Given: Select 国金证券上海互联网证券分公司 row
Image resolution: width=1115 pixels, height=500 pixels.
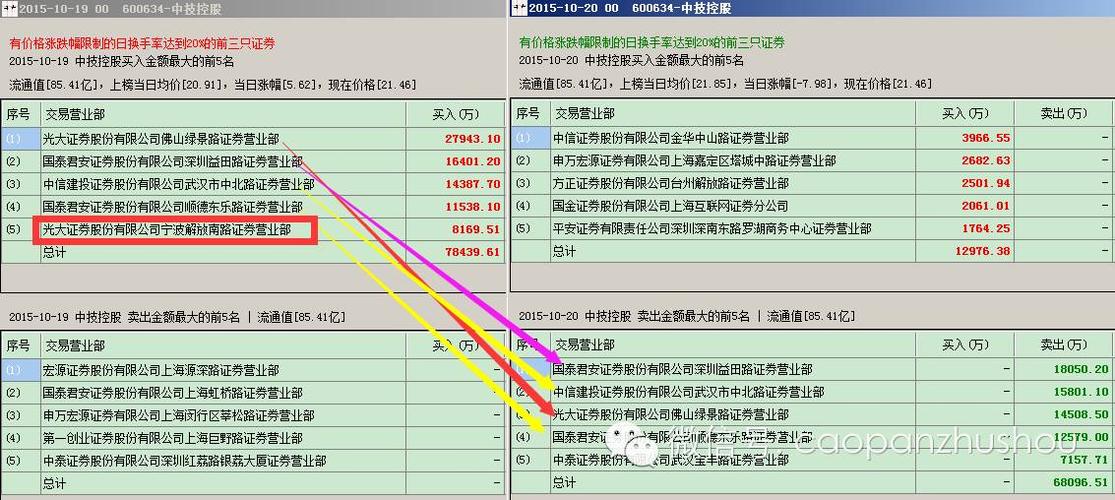Looking at the screenshot, I should 812,207.
